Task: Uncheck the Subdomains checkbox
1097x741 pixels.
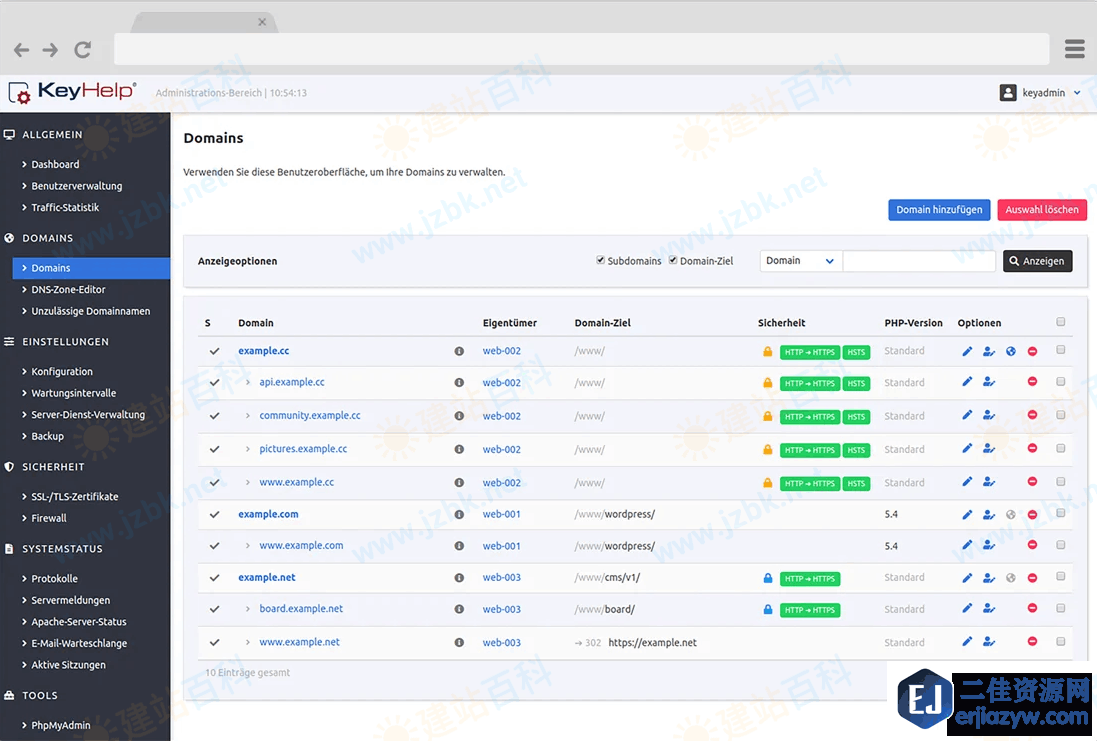Action: tap(601, 260)
